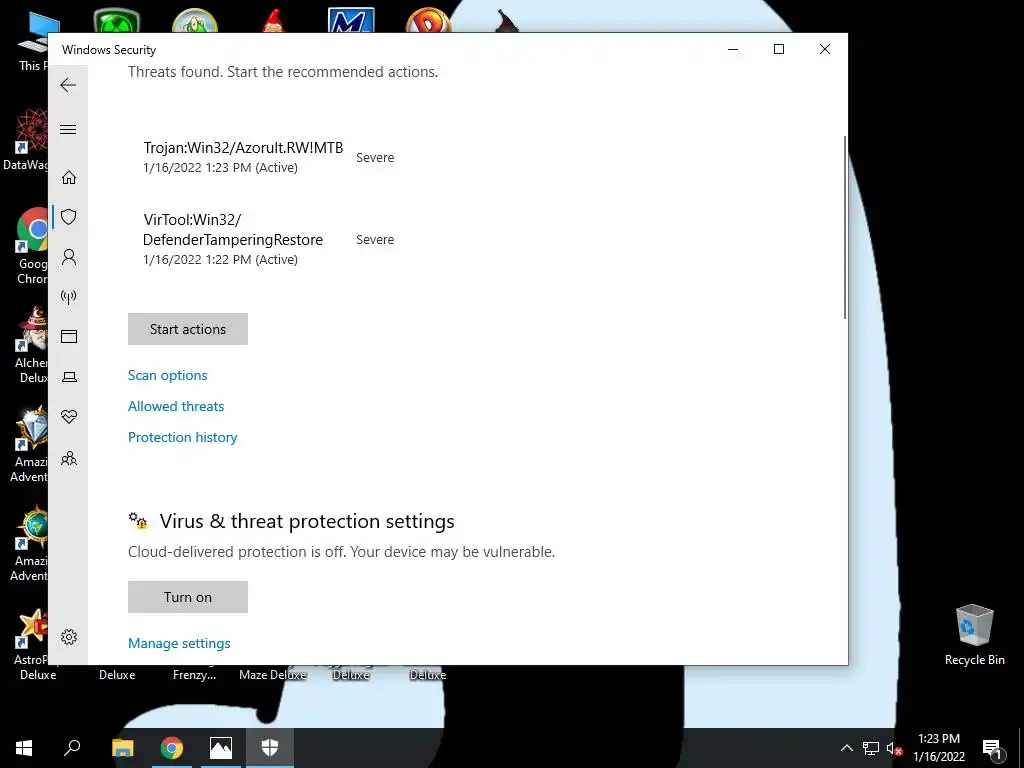Select Windows Security shield on taskbar
Viewport: 1024px width, 768px height.
tap(270, 748)
